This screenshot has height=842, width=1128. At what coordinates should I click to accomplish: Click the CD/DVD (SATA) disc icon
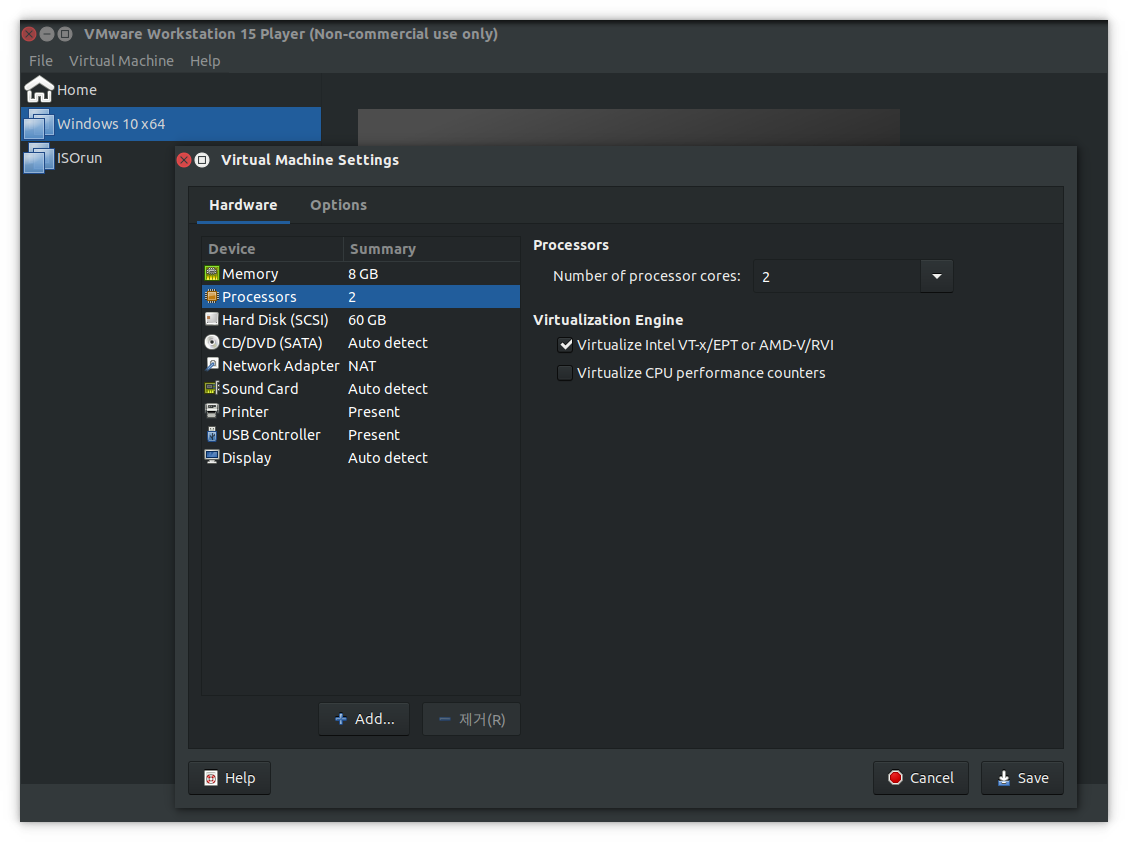click(x=212, y=342)
